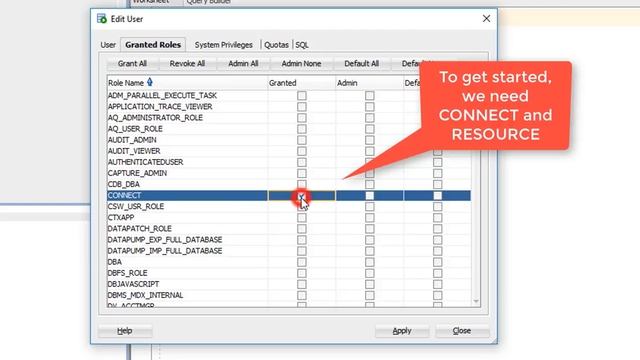Image resolution: width=640 pixels, height=360 pixels.
Task: Switch to the User tab
Action: point(108,45)
